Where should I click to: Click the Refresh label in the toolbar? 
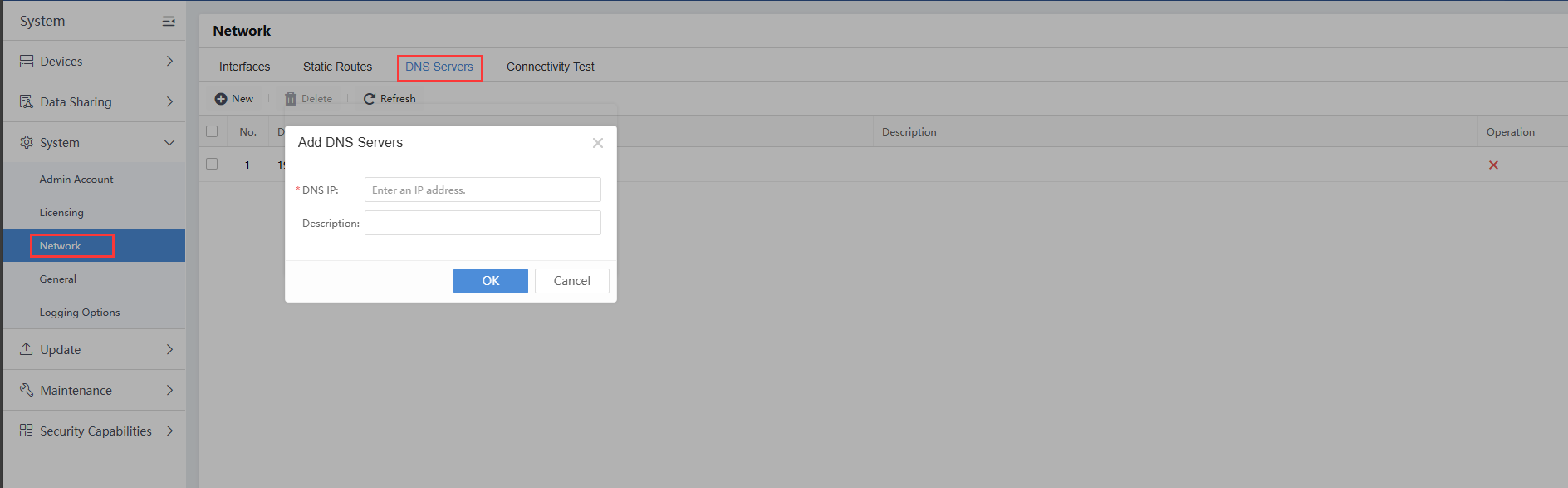398,99
